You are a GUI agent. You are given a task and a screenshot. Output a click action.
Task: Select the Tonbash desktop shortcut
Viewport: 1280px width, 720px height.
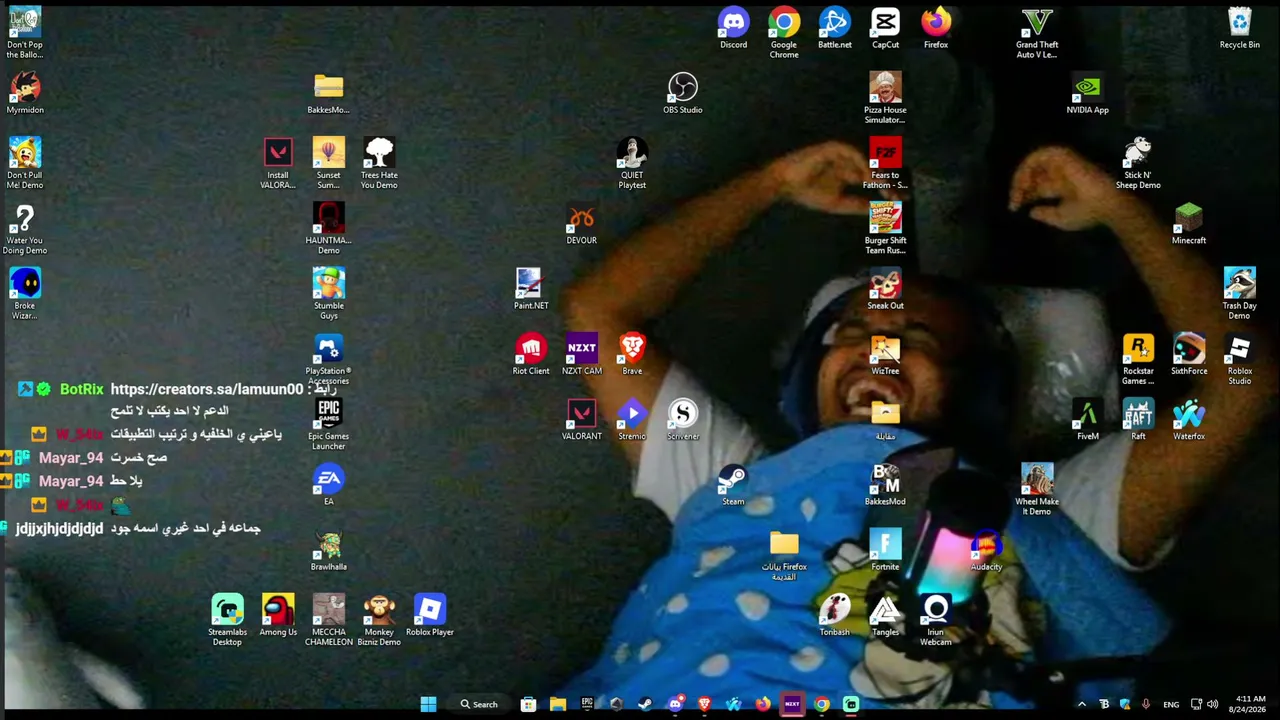[835, 615]
